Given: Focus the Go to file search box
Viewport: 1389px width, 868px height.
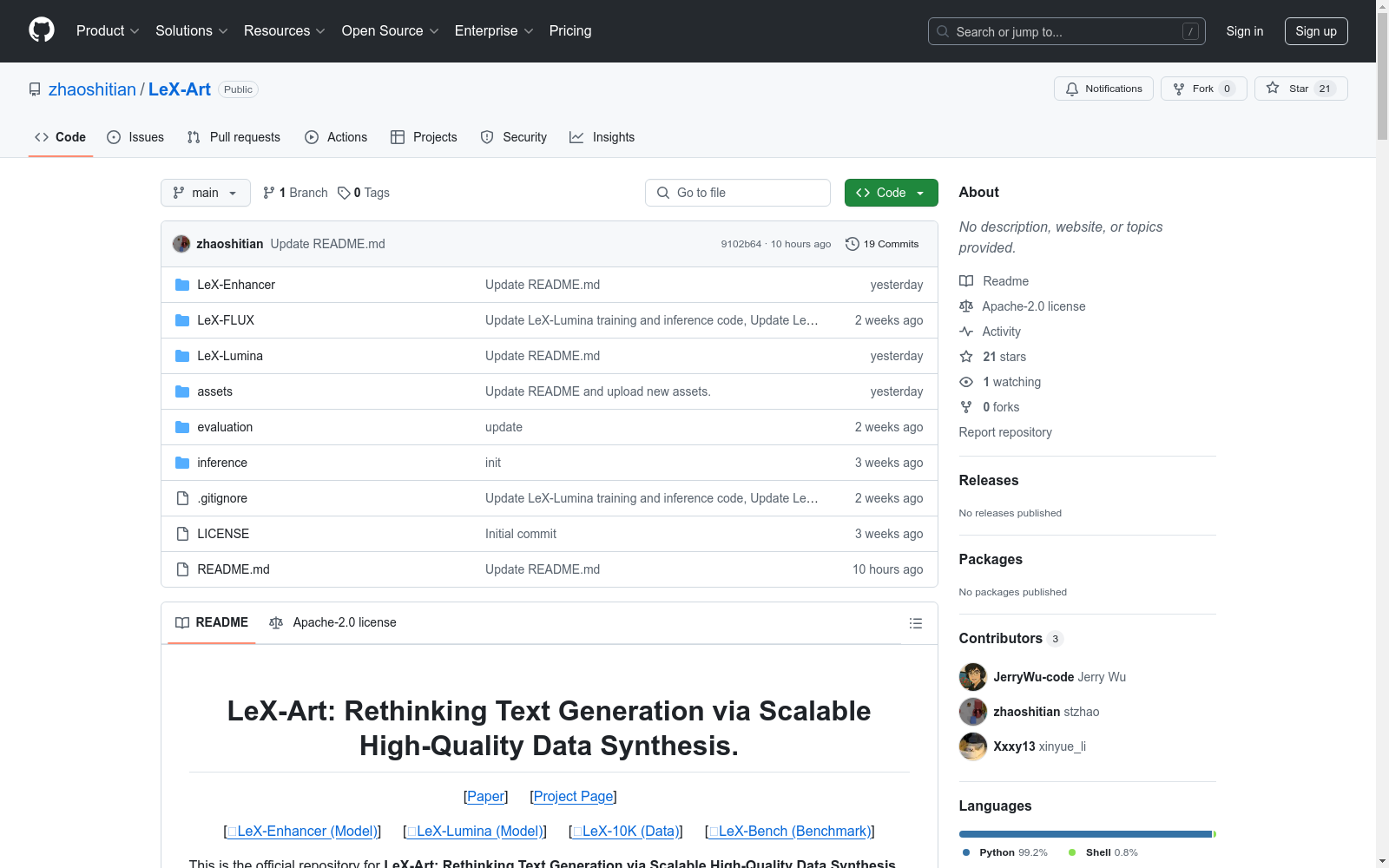Looking at the screenshot, I should coord(738,193).
